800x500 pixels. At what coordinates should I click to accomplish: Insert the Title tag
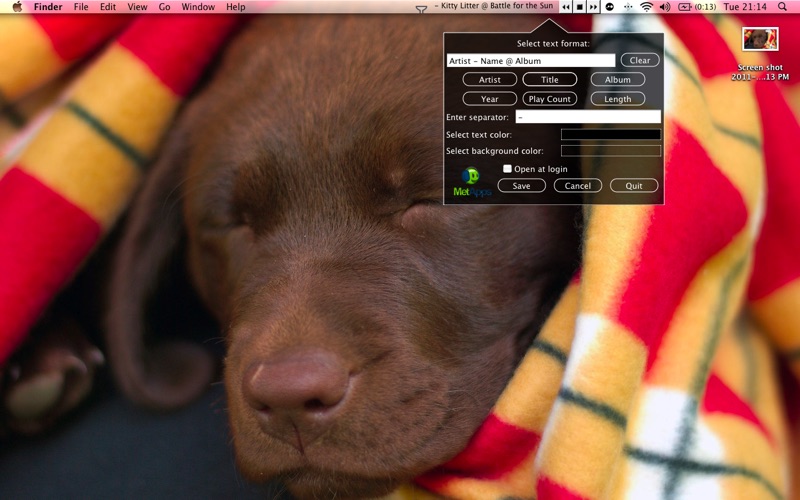pyautogui.click(x=549, y=80)
